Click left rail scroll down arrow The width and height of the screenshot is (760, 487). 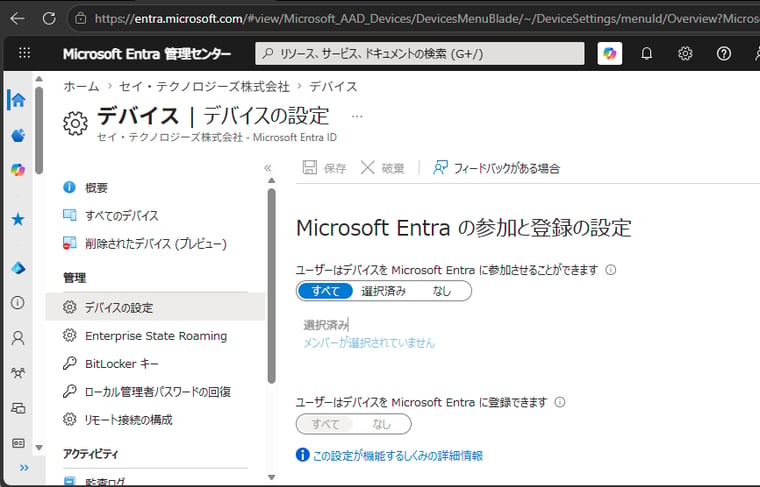tap(39, 447)
